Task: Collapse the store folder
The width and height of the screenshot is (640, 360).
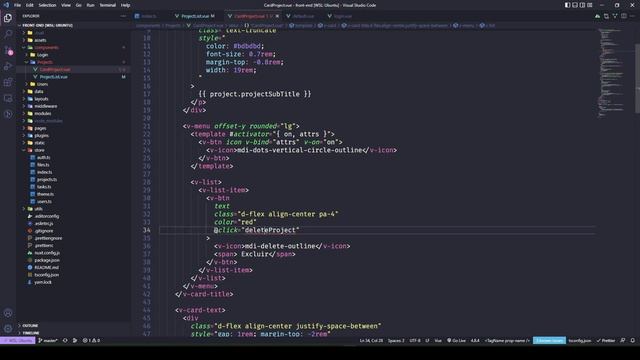Action: pos(39,150)
